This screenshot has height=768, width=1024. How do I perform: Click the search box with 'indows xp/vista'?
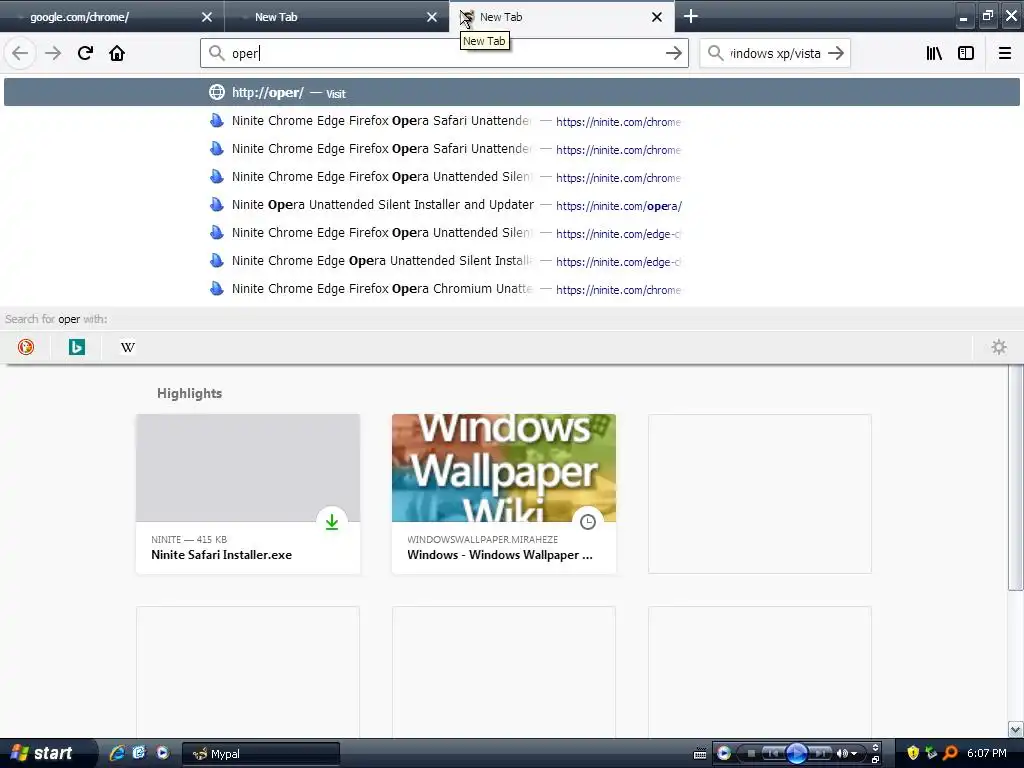pos(775,53)
